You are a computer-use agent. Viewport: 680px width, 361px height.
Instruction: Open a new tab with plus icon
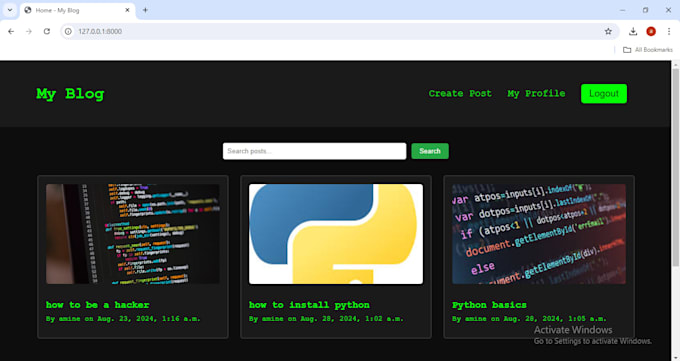145,10
